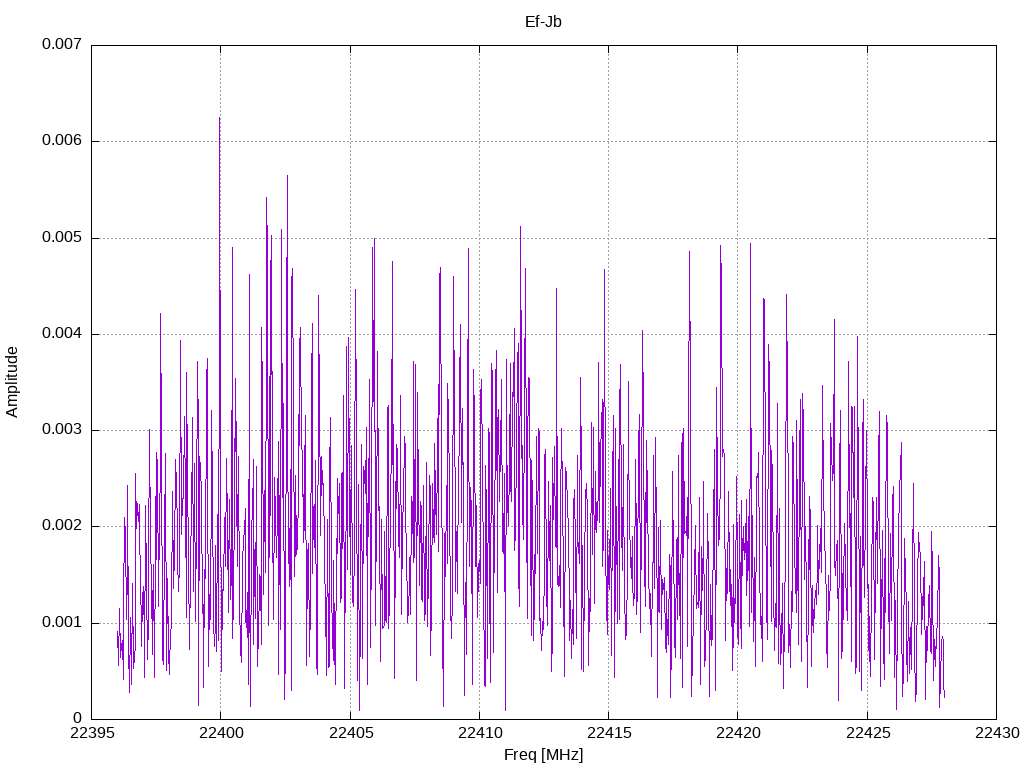Image resolution: width=1024 pixels, height=768 pixels.
Task: Click the 22395 x-axis tick label
Action: [x=91, y=733]
